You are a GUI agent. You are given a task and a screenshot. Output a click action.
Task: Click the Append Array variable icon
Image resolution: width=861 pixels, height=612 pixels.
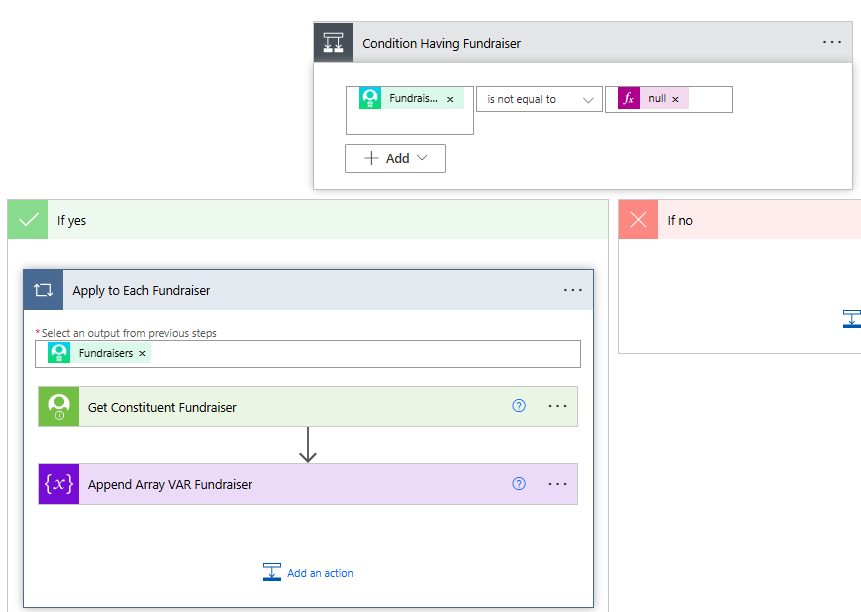pos(59,484)
